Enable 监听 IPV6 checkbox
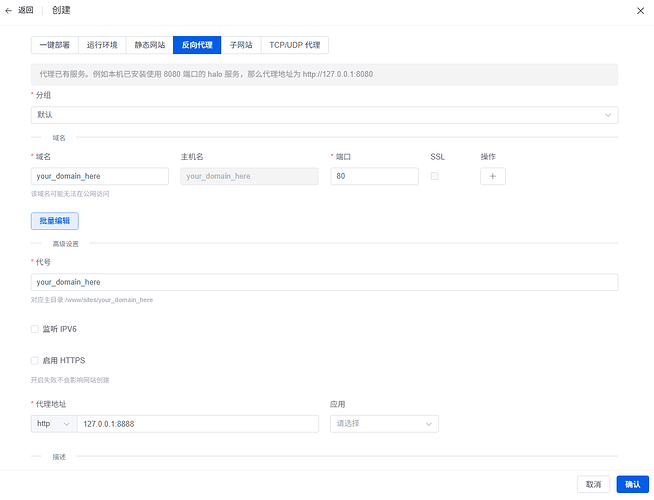654x500 pixels. (x=35, y=329)
